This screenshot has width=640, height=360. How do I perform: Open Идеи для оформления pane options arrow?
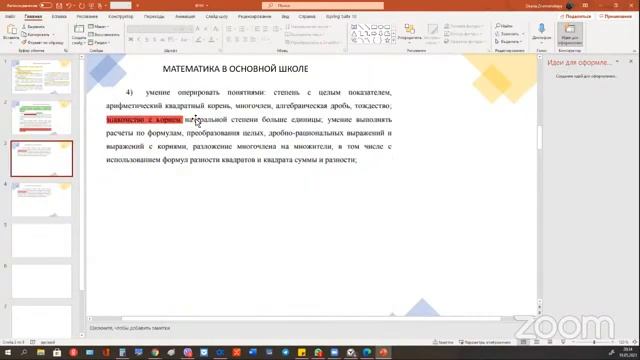(617, 62)
